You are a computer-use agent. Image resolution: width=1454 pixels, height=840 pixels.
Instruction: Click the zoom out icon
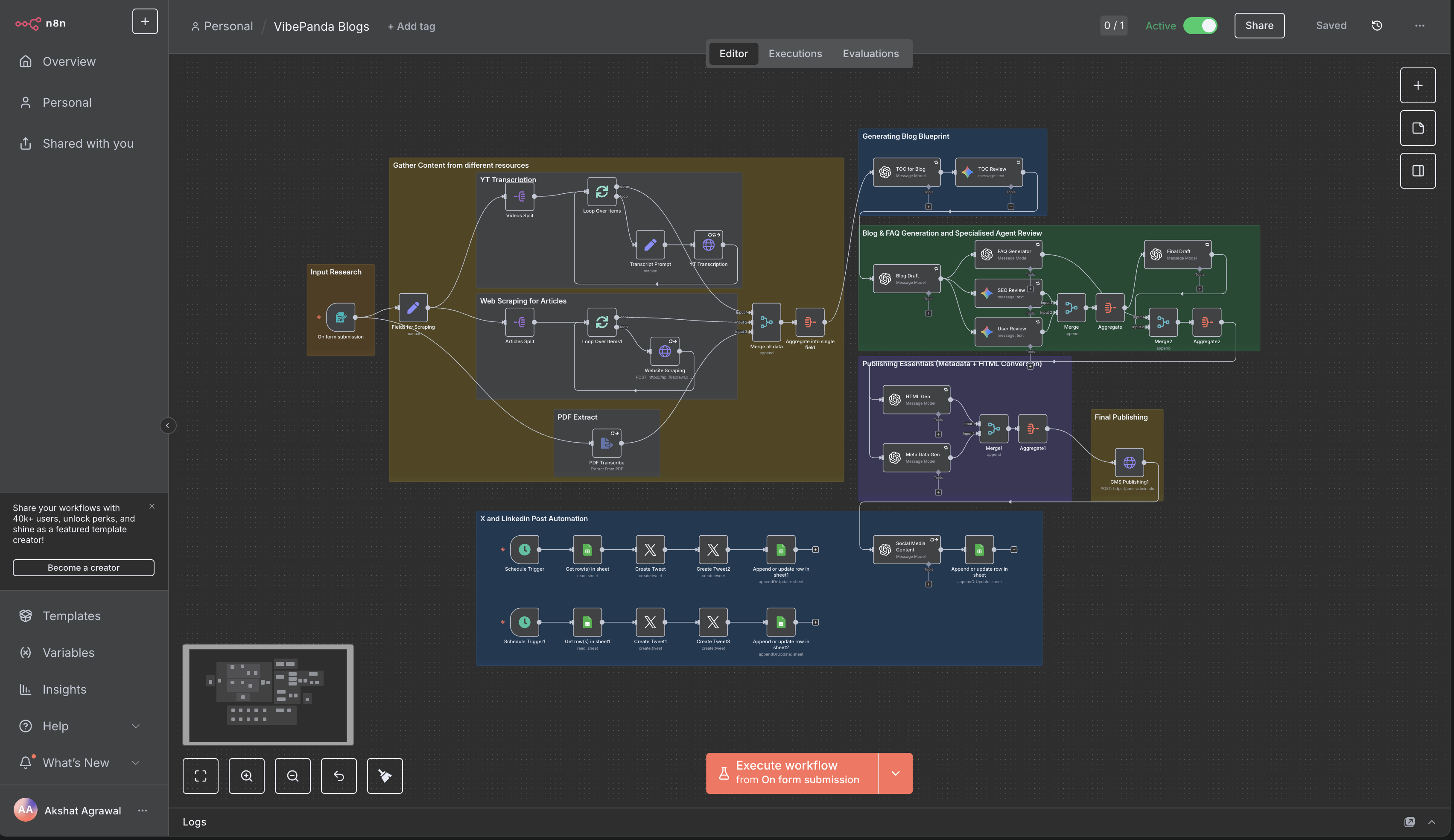click(292, 776)
